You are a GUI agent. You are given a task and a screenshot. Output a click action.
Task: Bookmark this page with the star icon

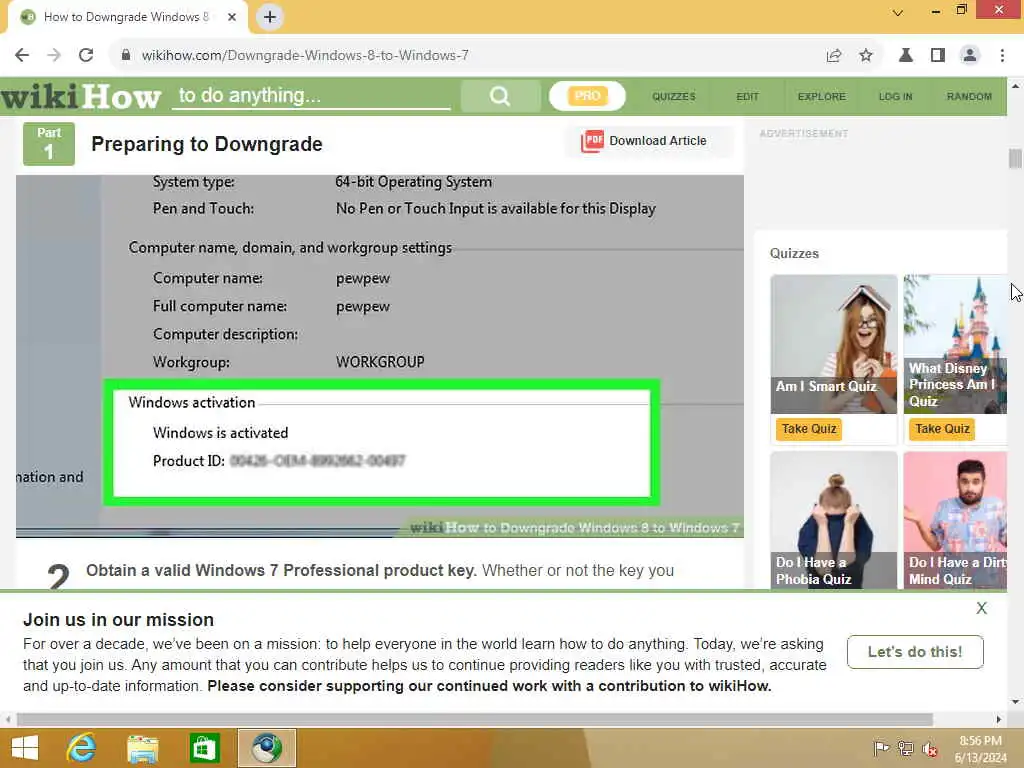(x=866, y=56)
